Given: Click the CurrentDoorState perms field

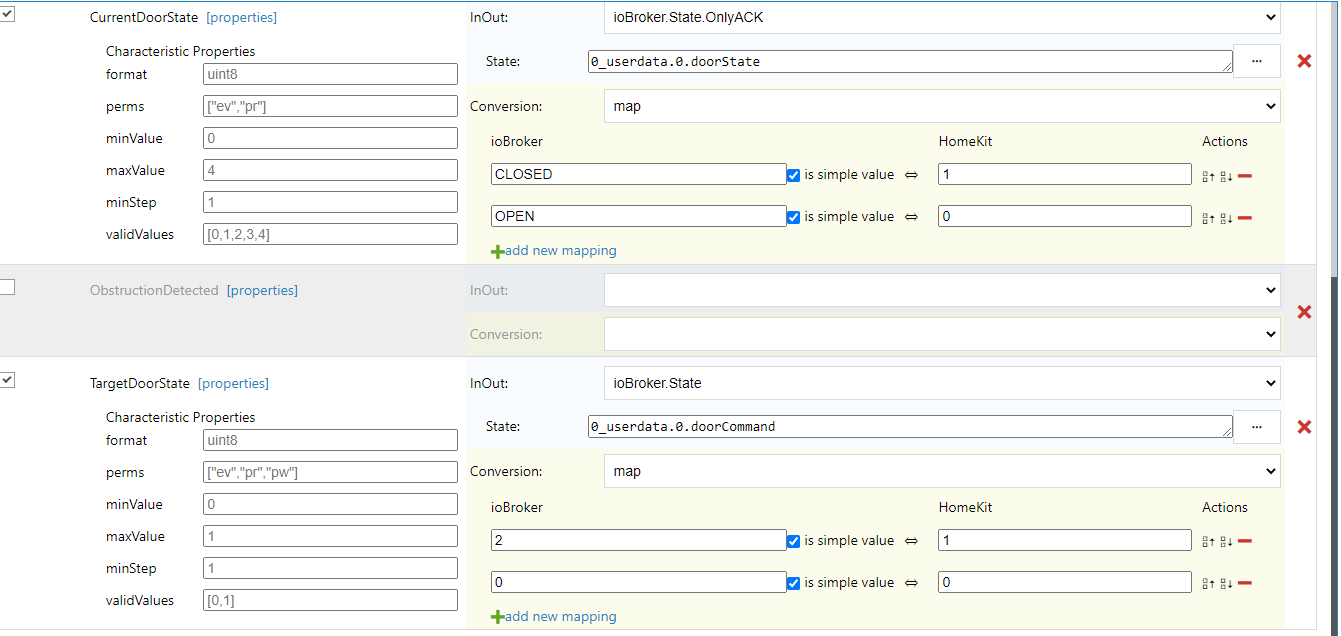Looking at the screenshot, I should point(330,106).
